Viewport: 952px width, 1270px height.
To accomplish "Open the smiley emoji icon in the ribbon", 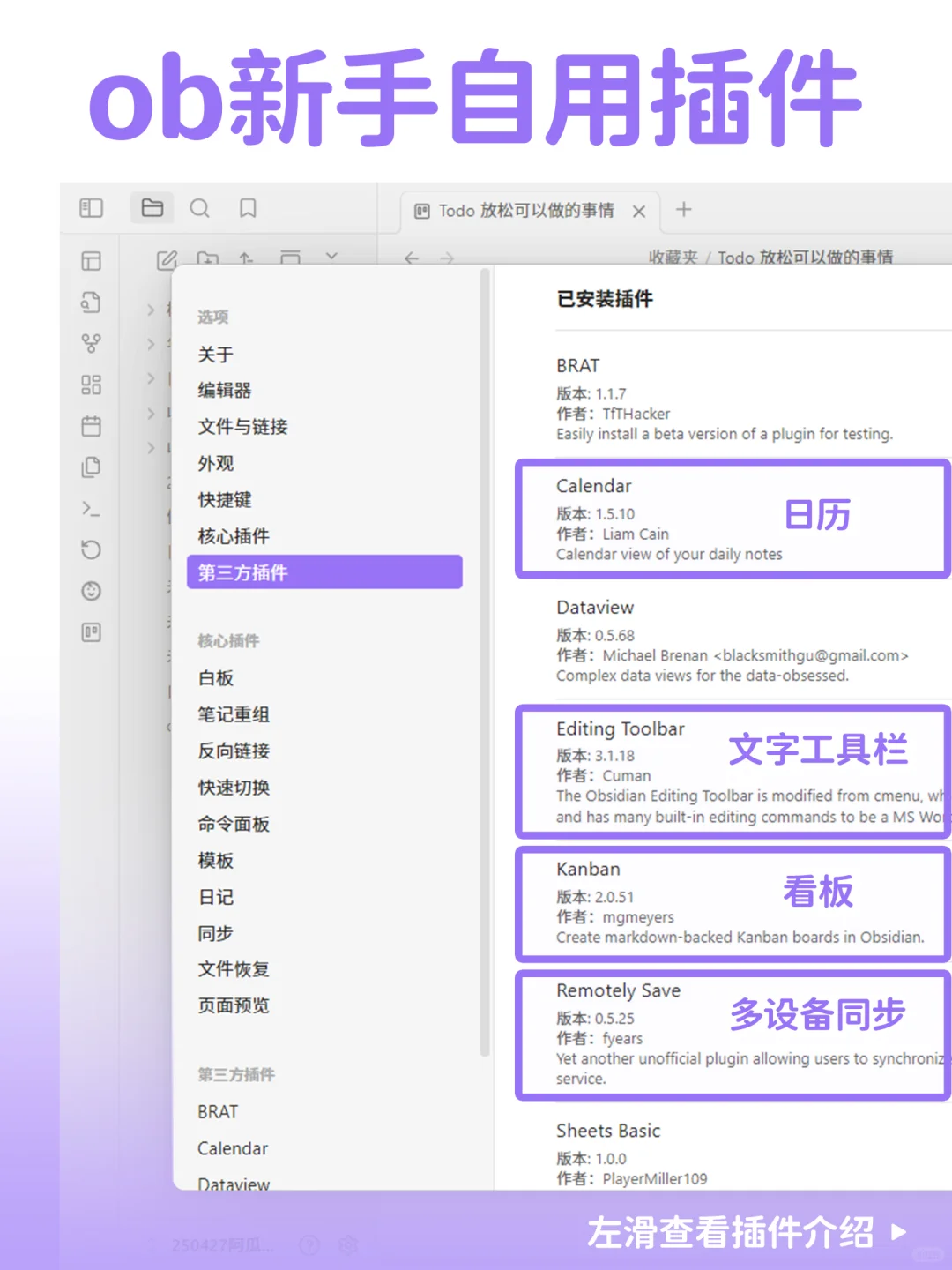I will [92, 591].
